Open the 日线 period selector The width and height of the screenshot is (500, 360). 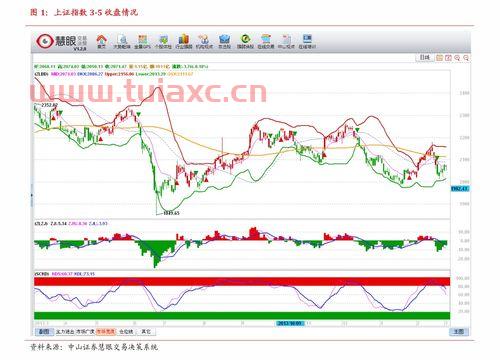click(x=425, y=58)
